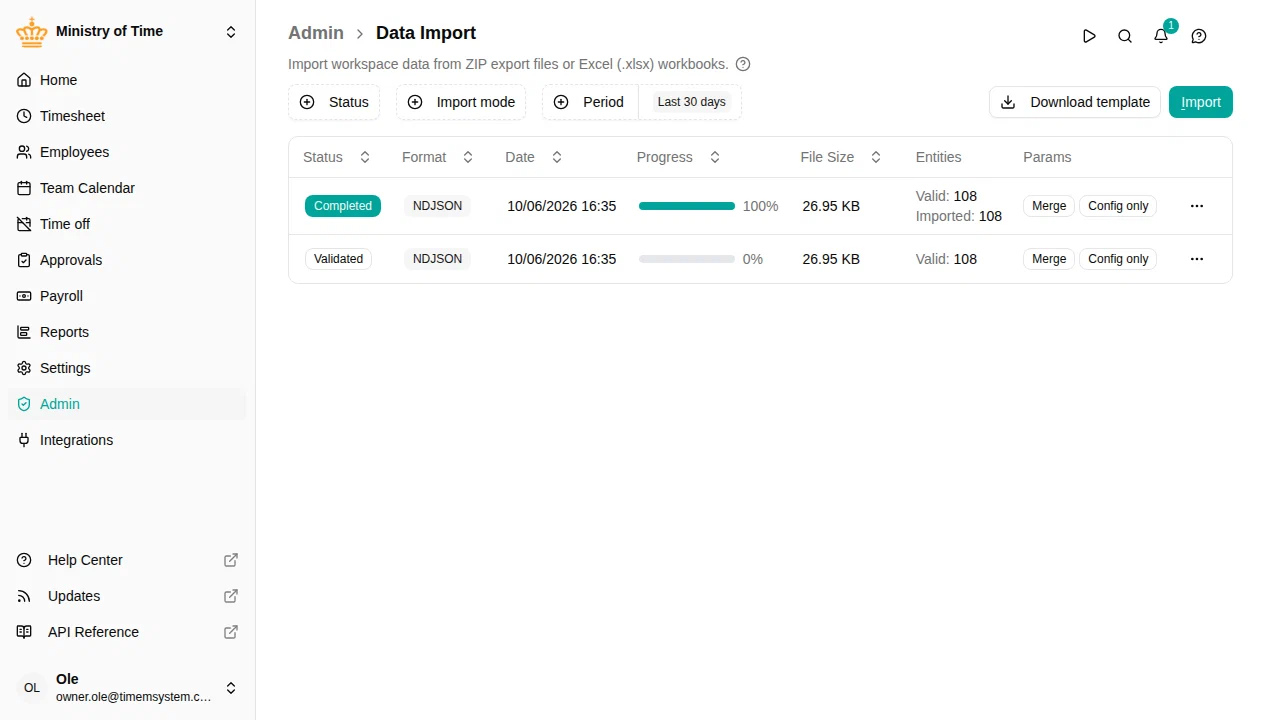Click the 0% progress bar of Validated row
1280x720 pixels.
(687, 259)
